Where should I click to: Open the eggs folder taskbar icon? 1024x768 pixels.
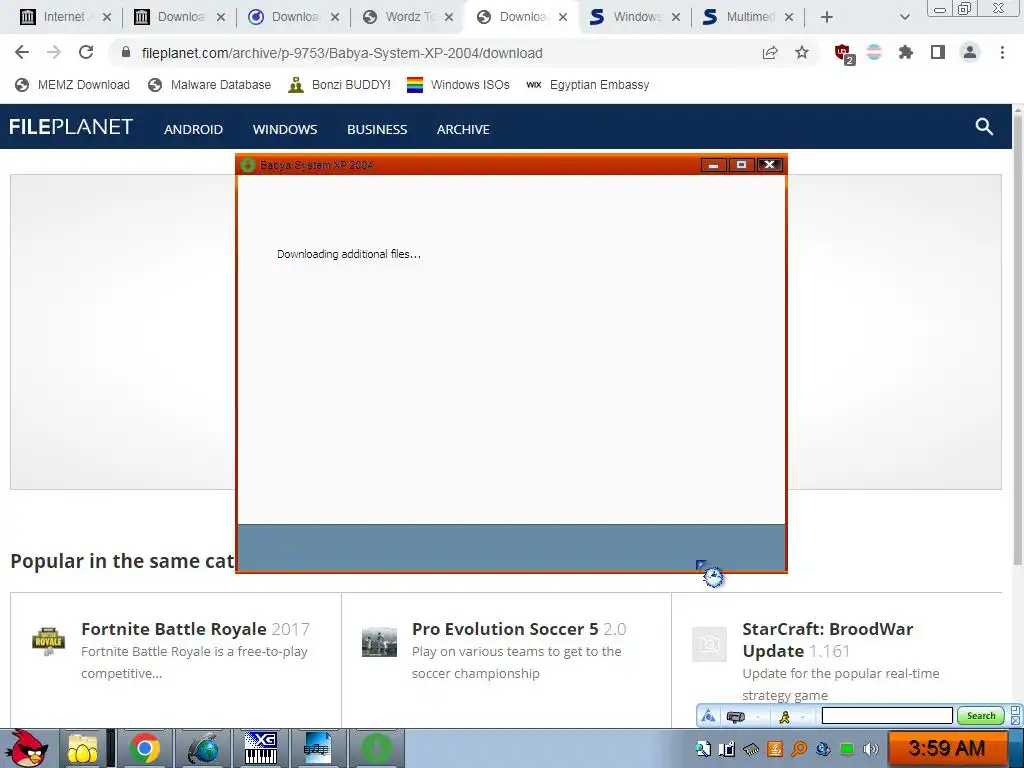pos(82,749)
